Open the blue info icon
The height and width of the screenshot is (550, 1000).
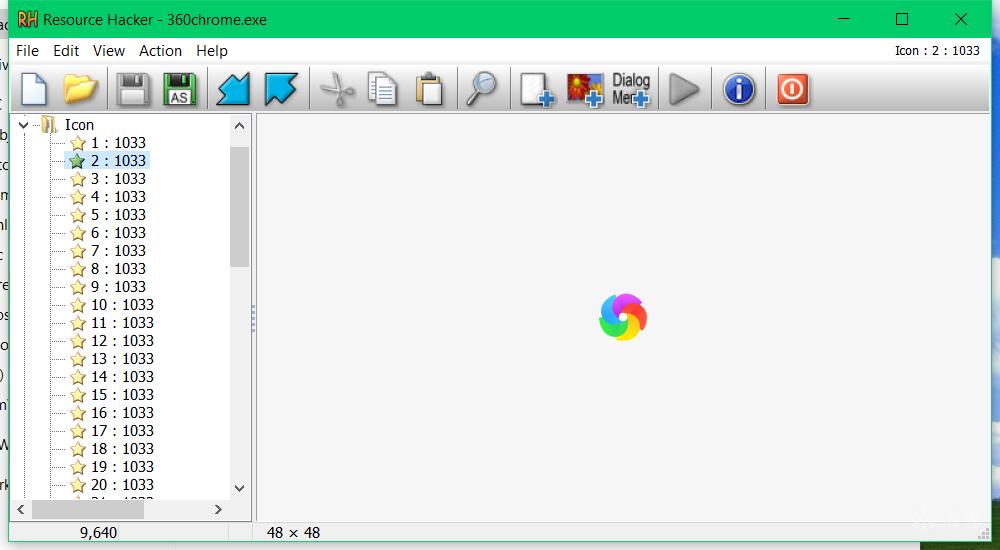pos(739,89)
